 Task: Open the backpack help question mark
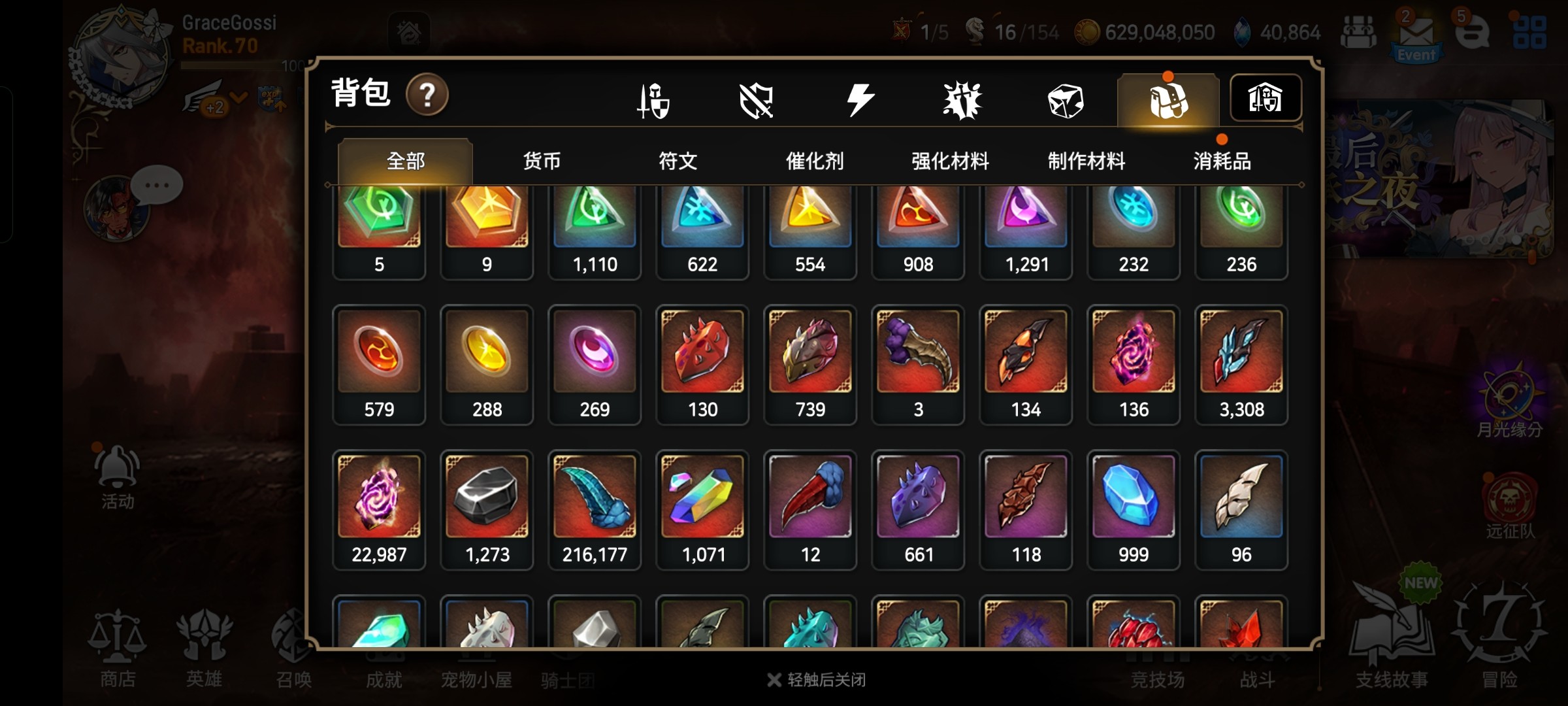tap(427, 95)
